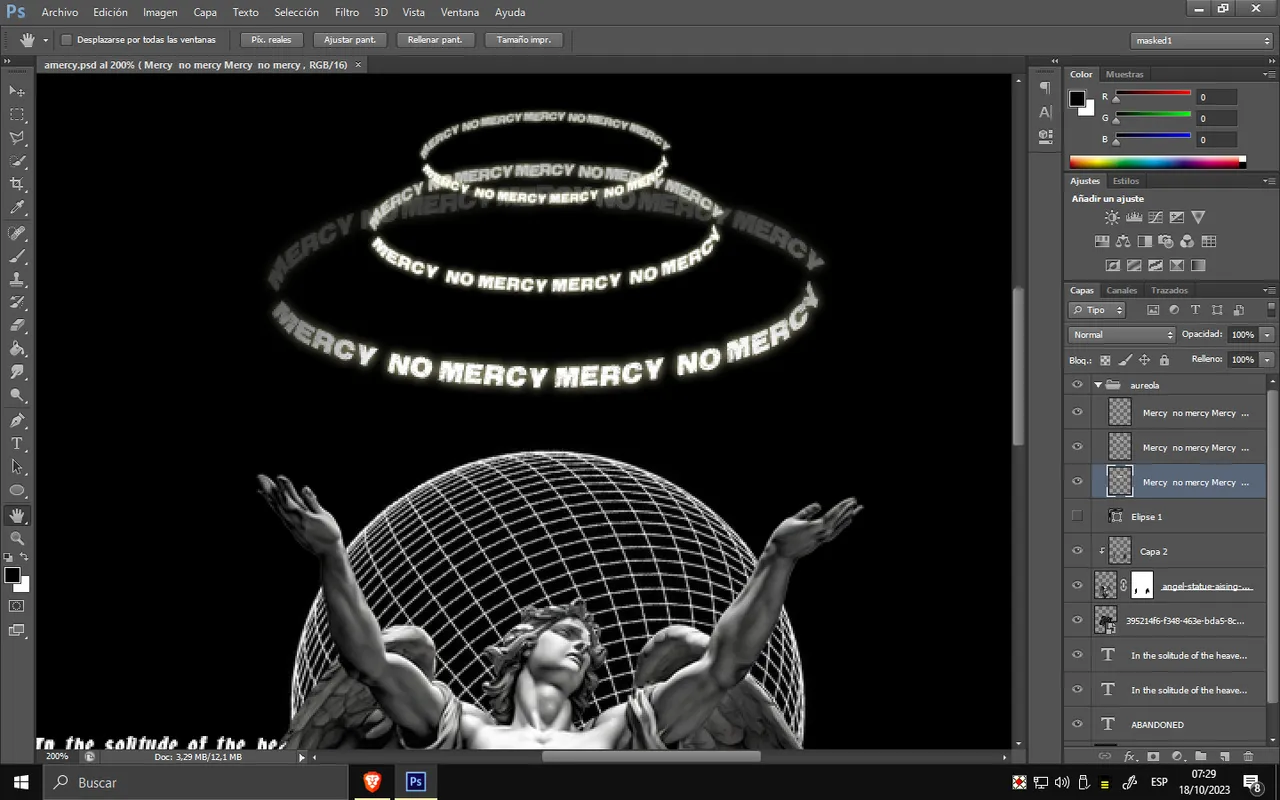Screen dimensions: 1280x800
Task: Click the toolbar foreground color swatch
Action: pos(12,575)
